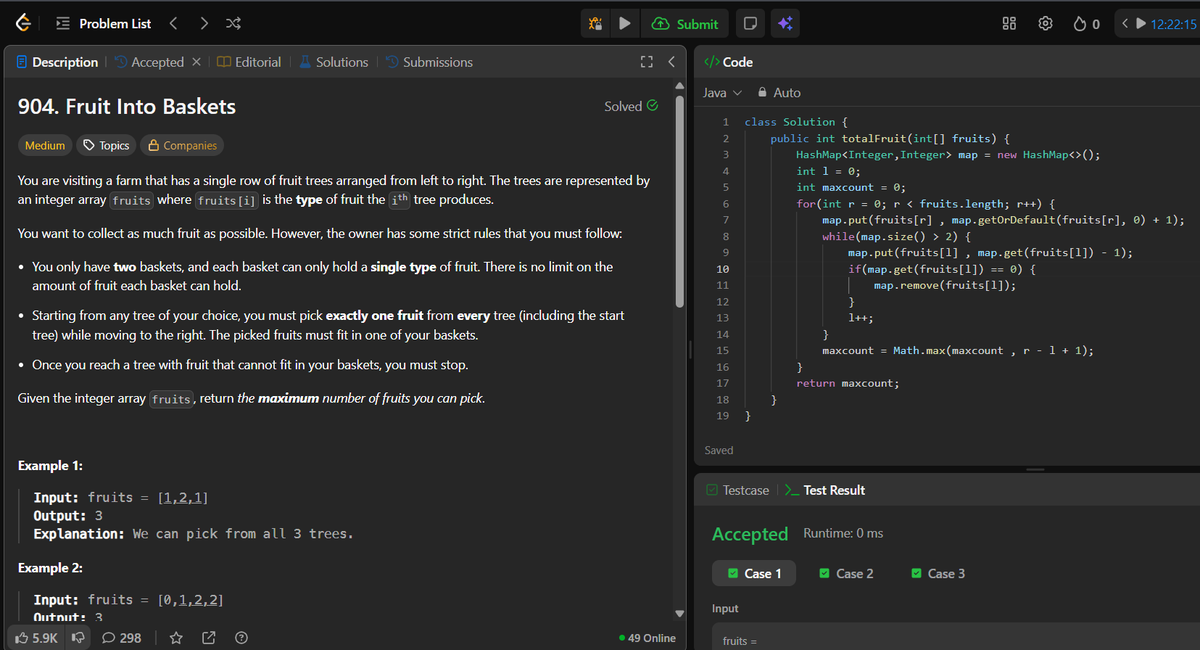This screenshot has height=650, width=1200.
Task: Click the Runtime: 0 ms text
Action: click(x=843, y=533)
